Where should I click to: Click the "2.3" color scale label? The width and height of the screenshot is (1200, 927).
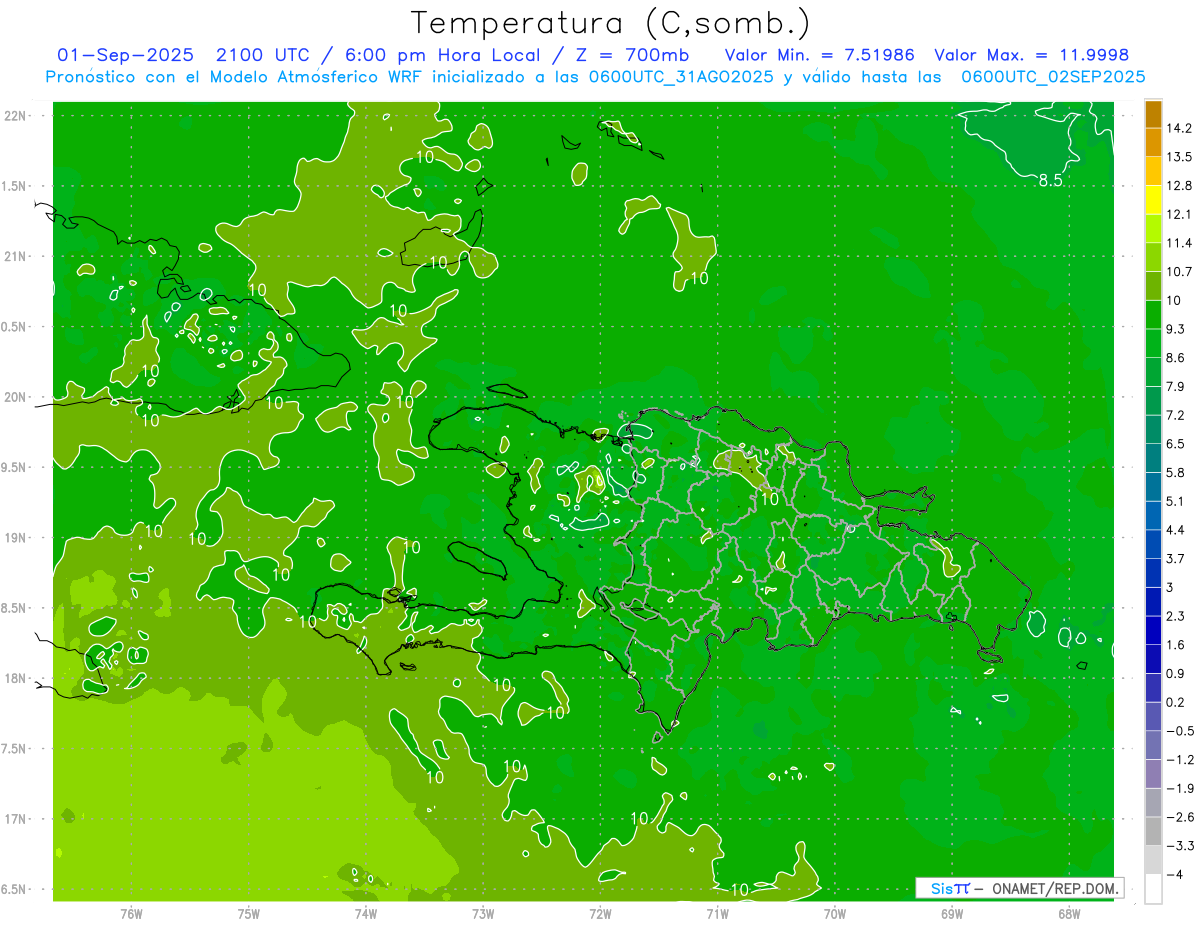[1176, 616]
